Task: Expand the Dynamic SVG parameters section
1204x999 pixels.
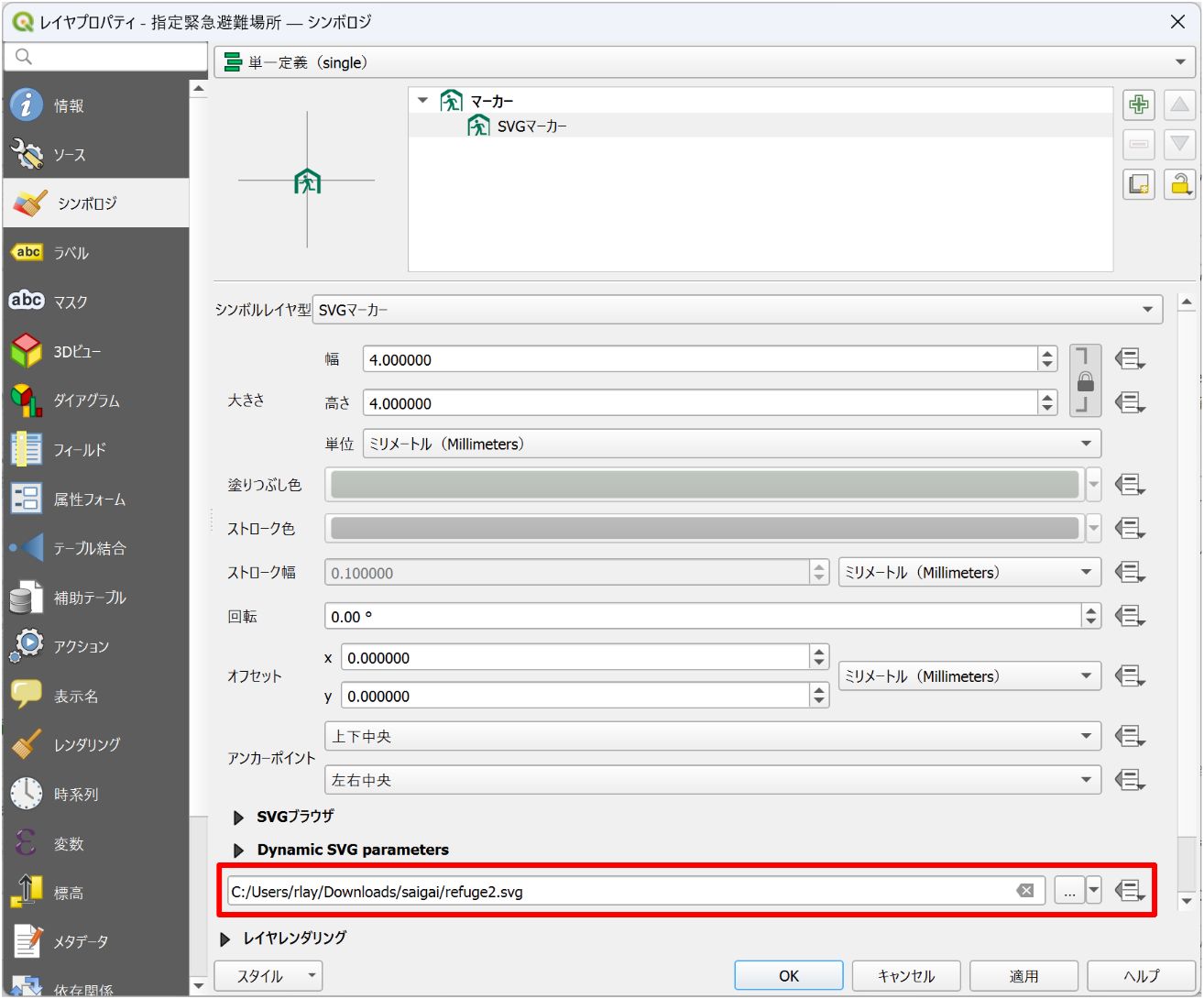Action: point(239,851)
